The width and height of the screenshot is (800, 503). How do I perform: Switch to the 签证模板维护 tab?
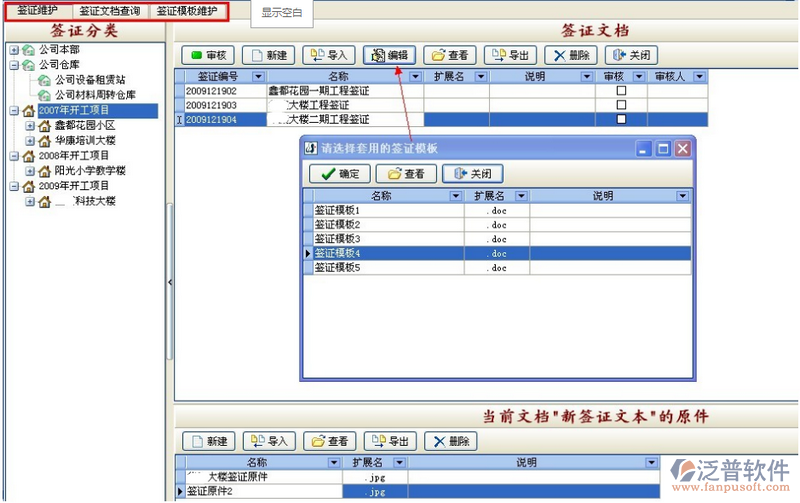187,11
